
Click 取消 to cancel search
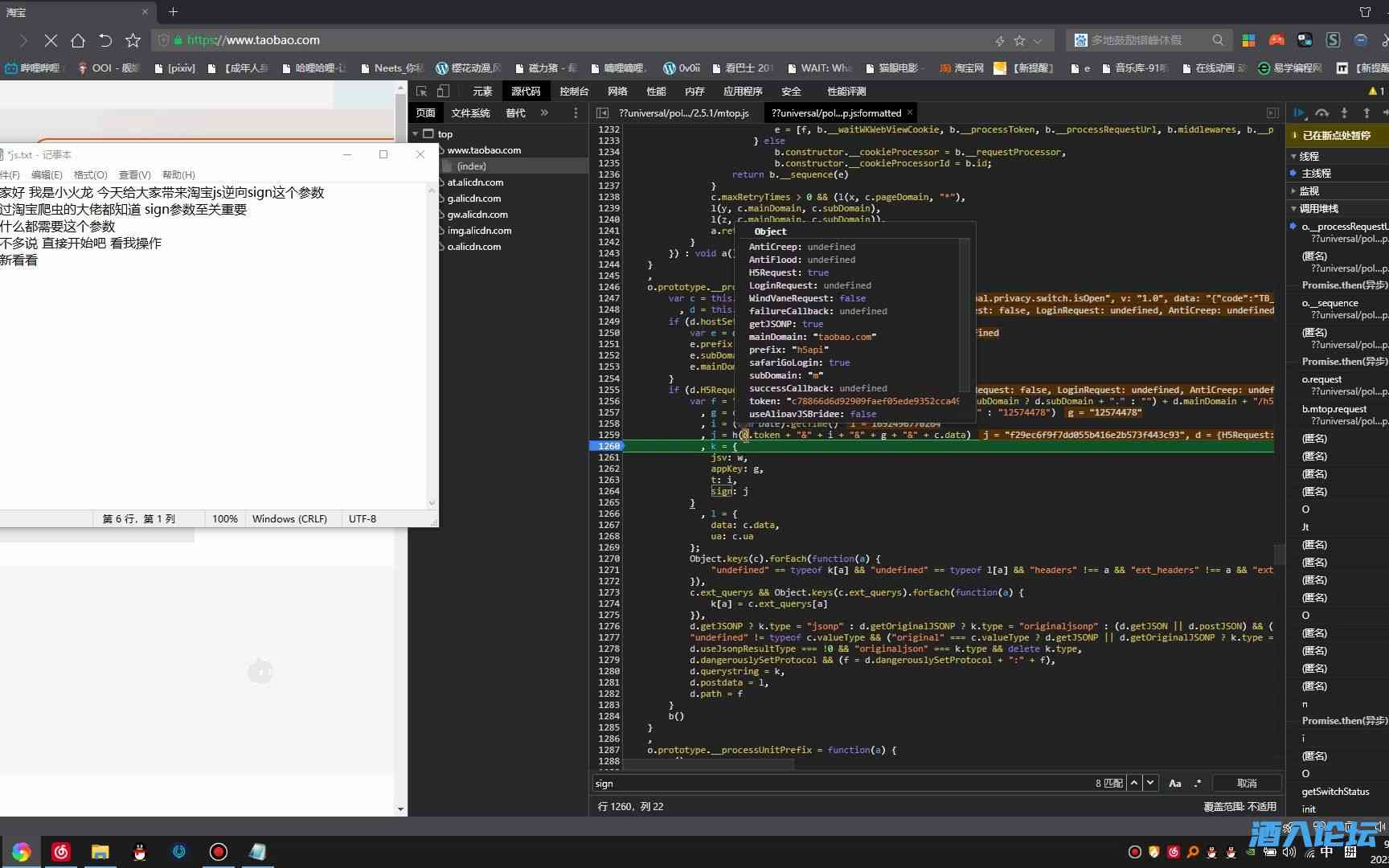tap(1246, 783)
